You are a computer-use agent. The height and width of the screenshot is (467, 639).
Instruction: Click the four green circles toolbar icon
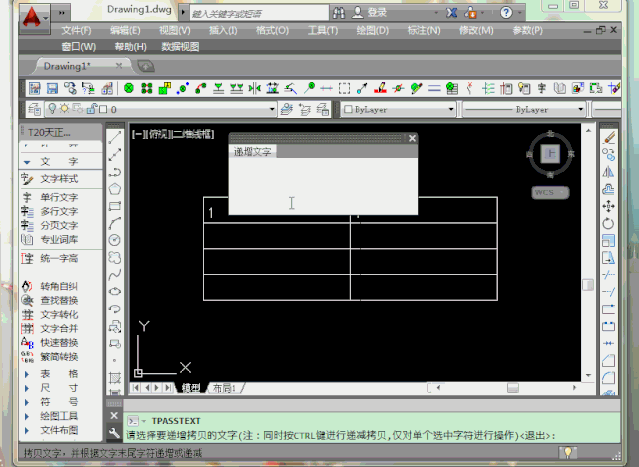tap(147, 88)
